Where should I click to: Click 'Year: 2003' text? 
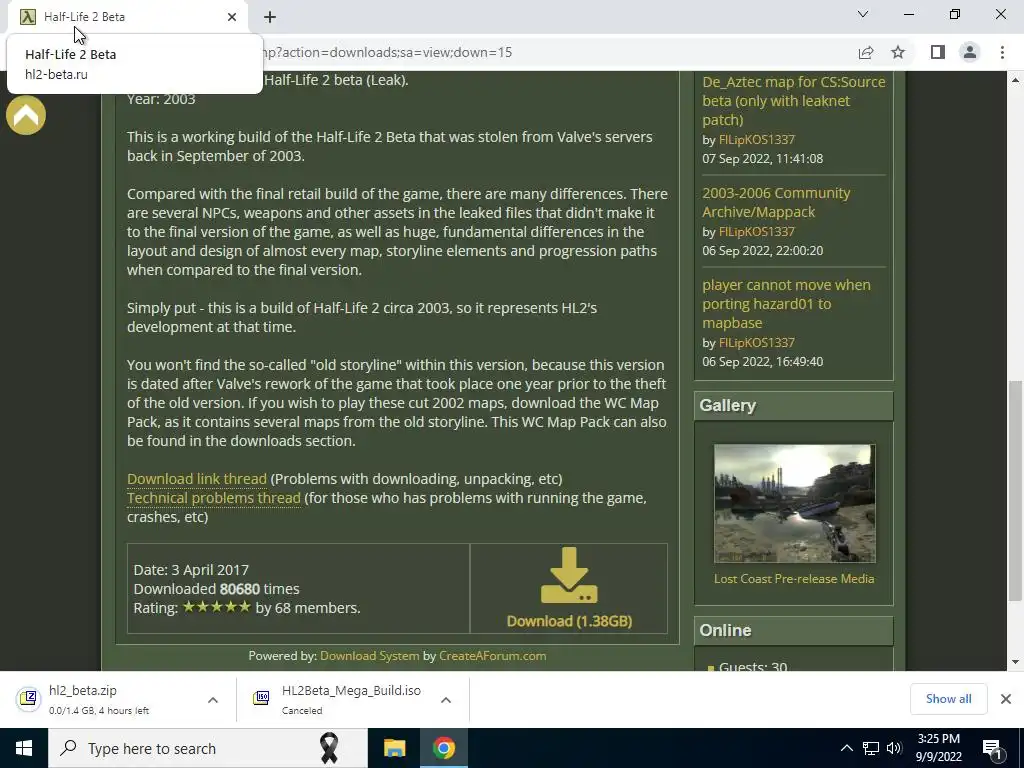(x=161, y=99)
